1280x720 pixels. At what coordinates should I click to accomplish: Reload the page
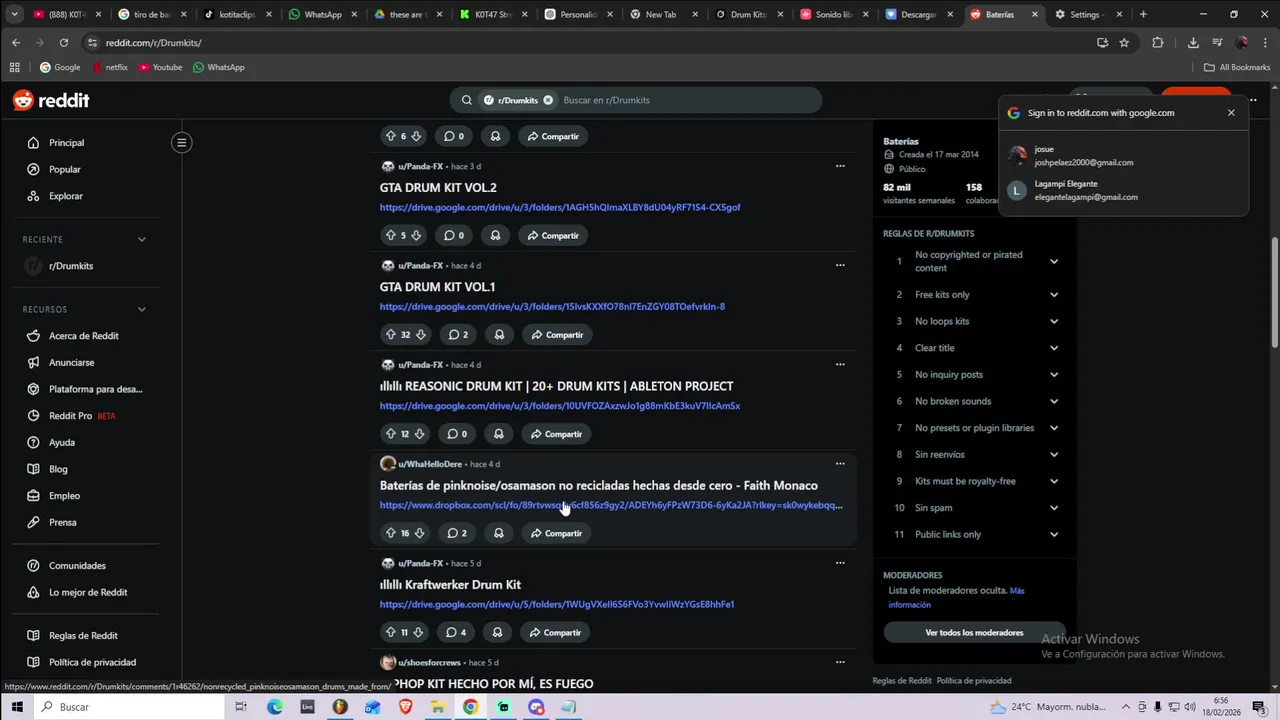(63, 43)
